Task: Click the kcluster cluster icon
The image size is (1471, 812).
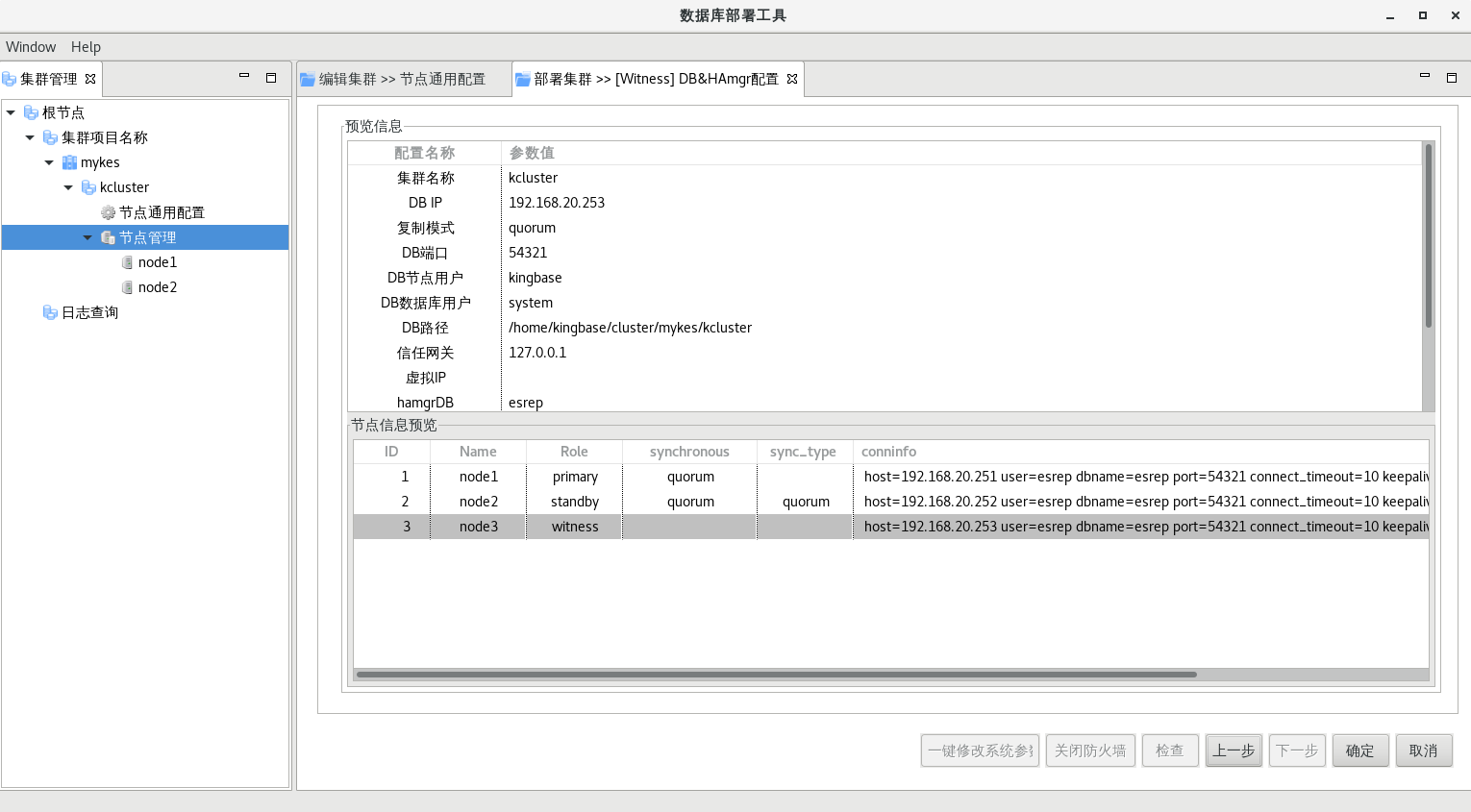Action: click(88, 187)
